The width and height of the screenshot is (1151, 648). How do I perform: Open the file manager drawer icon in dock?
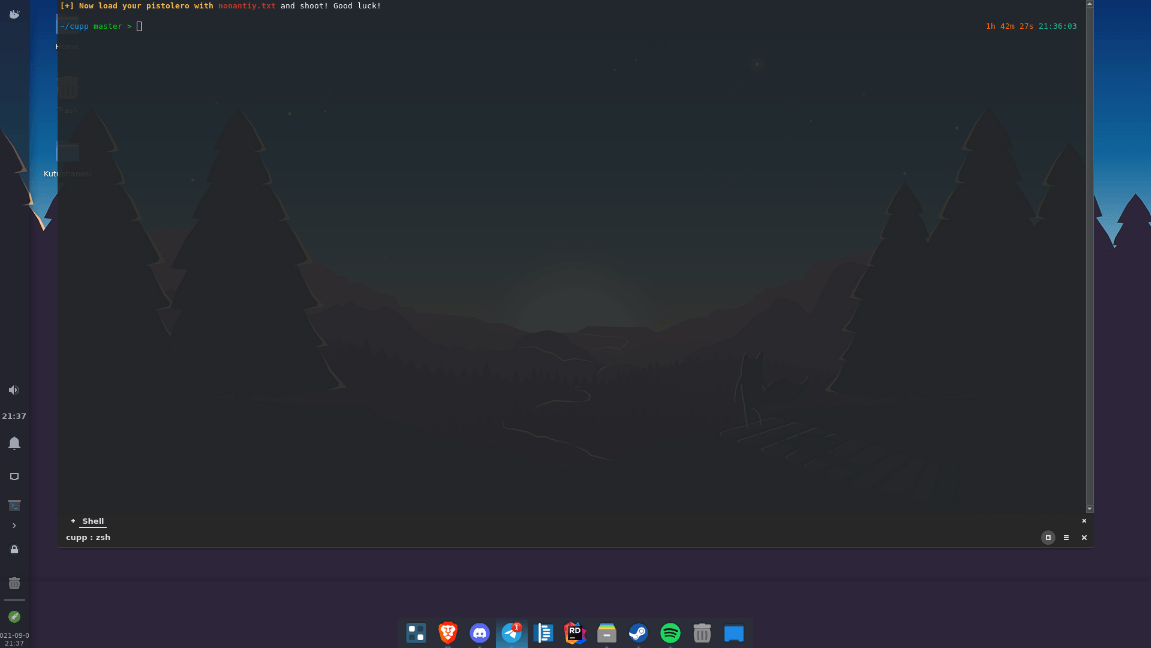tap(606, 633)
